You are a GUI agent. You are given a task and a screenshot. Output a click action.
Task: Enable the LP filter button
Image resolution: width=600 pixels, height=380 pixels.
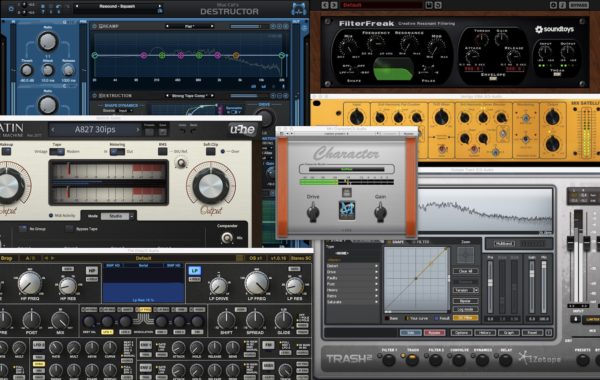(x=194, y=271)
